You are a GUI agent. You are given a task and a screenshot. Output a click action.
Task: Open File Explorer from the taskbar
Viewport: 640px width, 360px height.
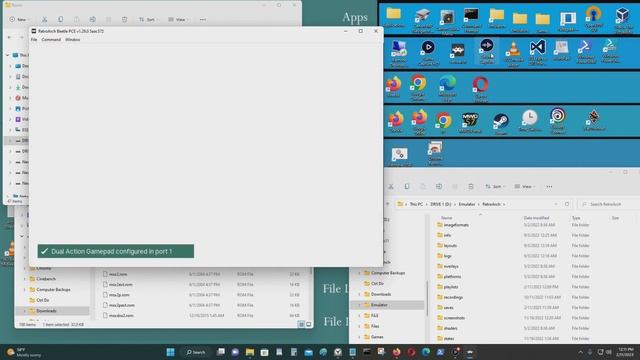[250, 352]
